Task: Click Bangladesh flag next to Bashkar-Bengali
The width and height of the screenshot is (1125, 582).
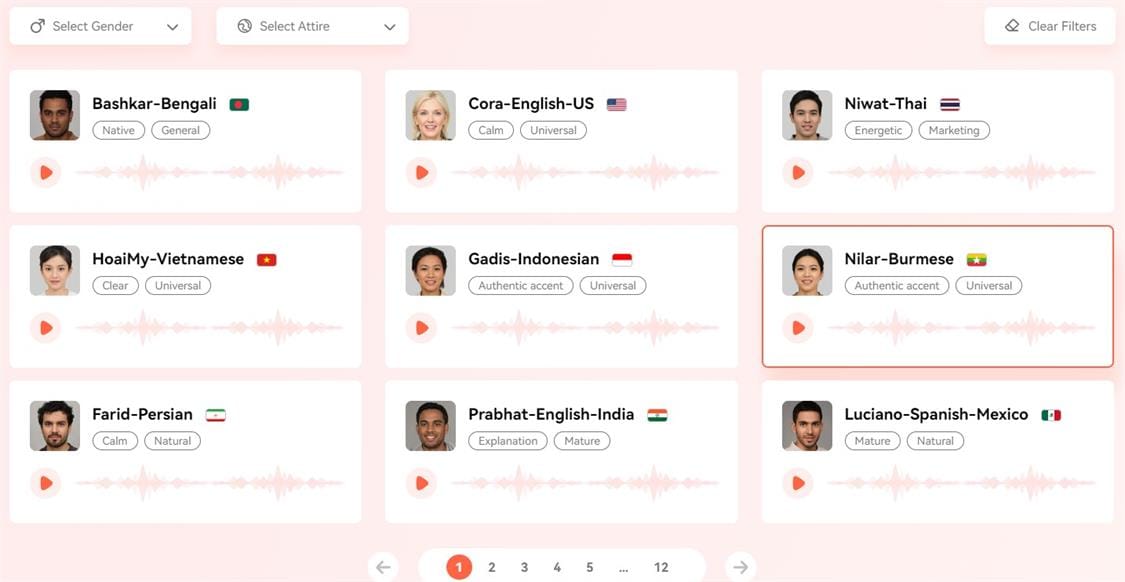Action: (x=239, y=105)
